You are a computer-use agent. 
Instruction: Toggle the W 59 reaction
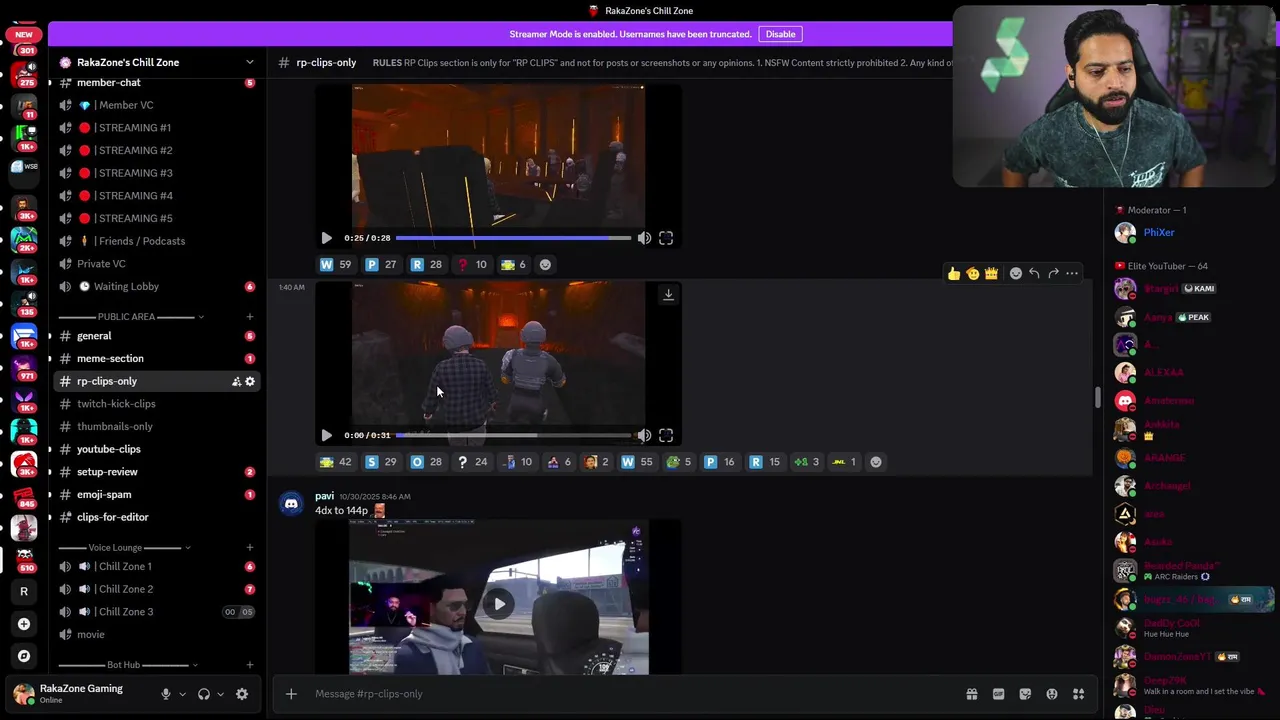[x=336, y=265]
